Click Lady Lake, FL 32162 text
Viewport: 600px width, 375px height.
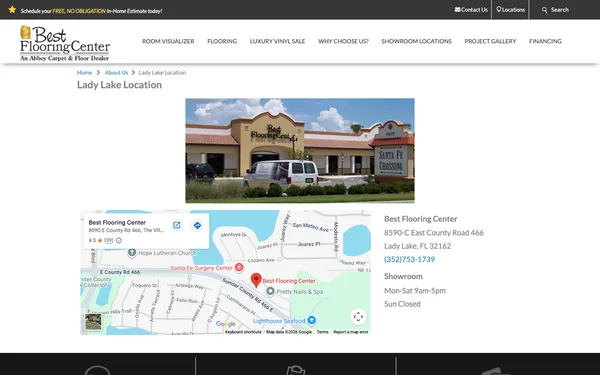pyautogui.click(x=417, y=246)
